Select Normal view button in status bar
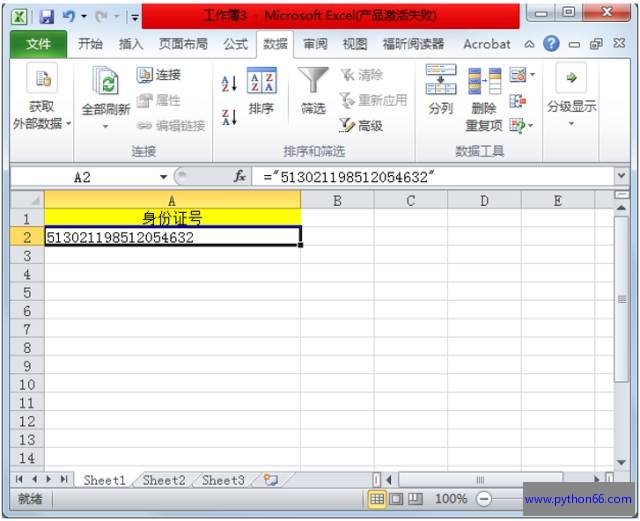 [377, 498]
